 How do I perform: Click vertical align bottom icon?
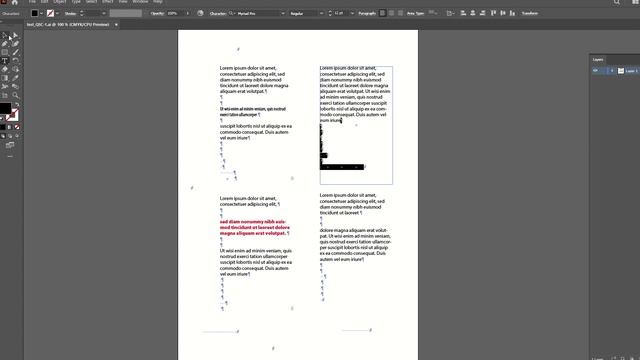(512, 13)
